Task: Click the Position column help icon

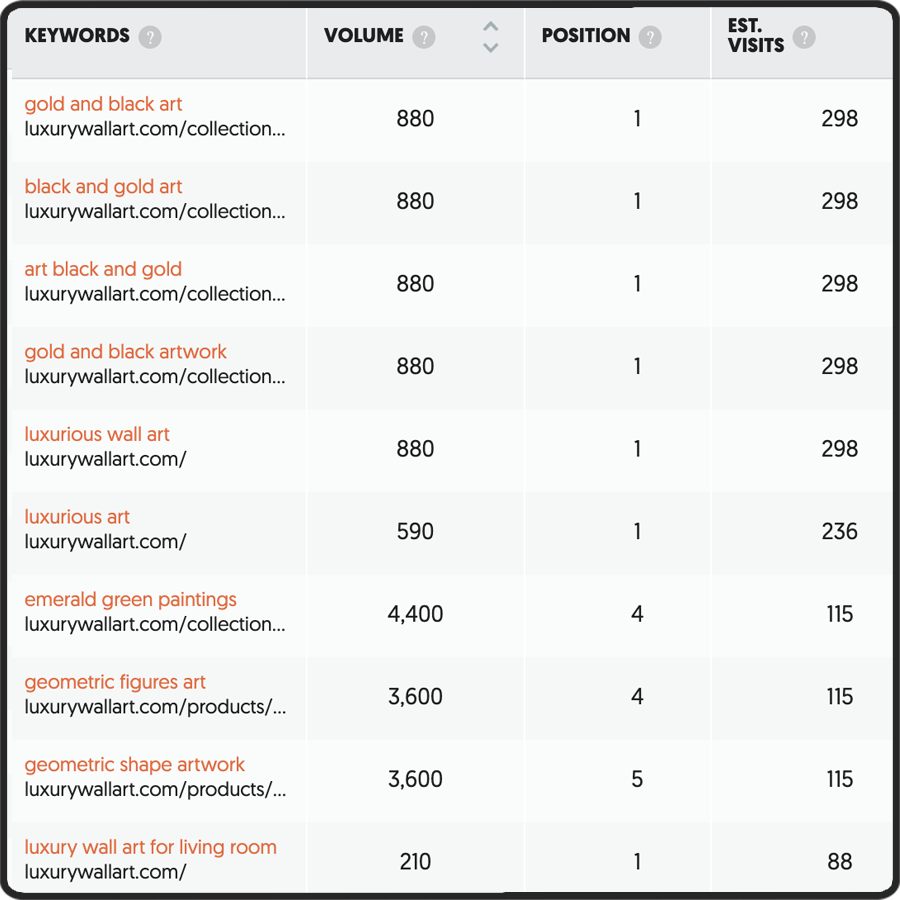Action: (650, 38)
